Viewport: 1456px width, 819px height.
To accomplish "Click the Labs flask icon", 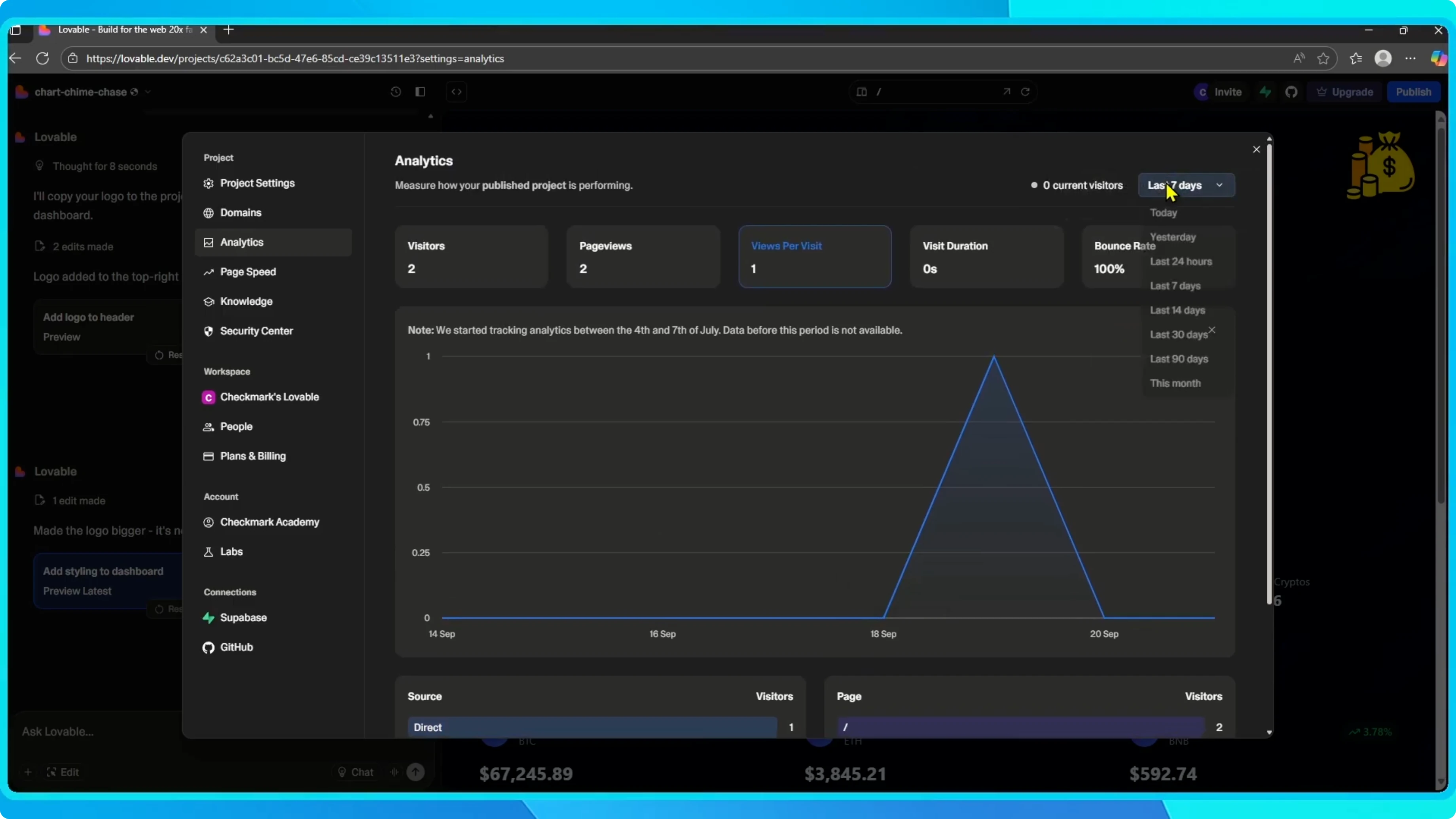I will [209, 552].
